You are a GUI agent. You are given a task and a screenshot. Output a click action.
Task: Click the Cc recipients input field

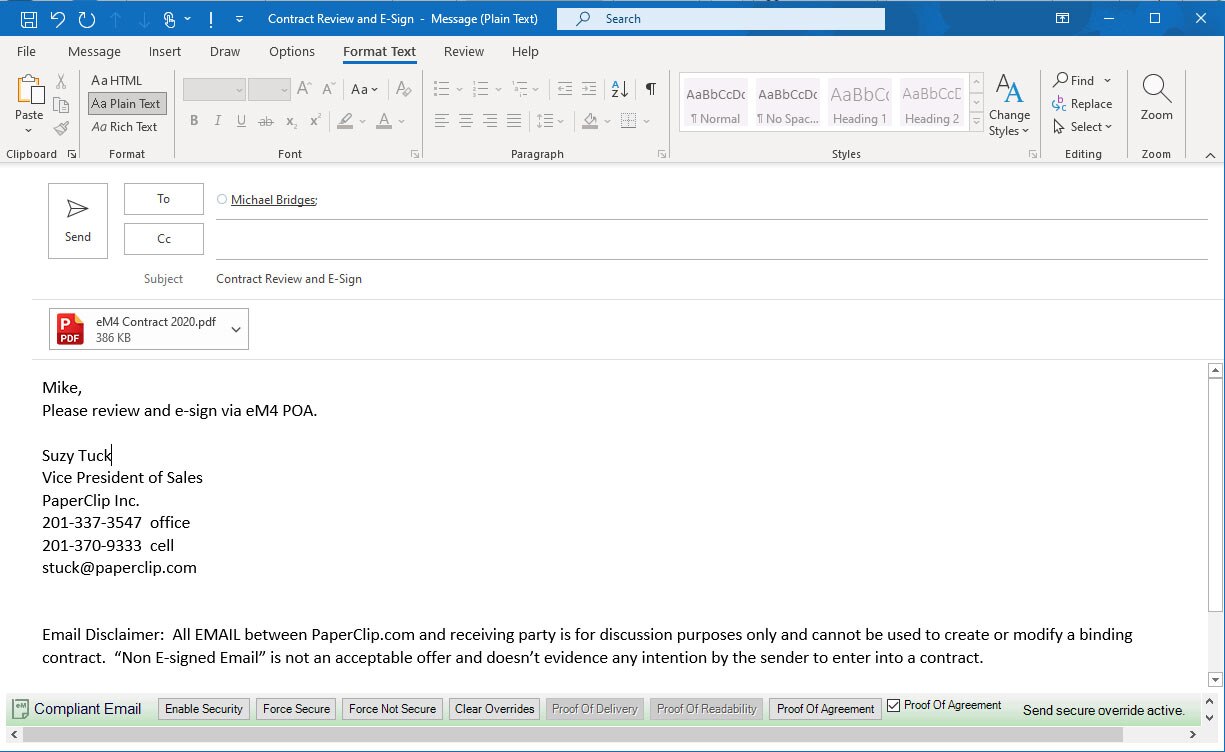pos(710,239)
